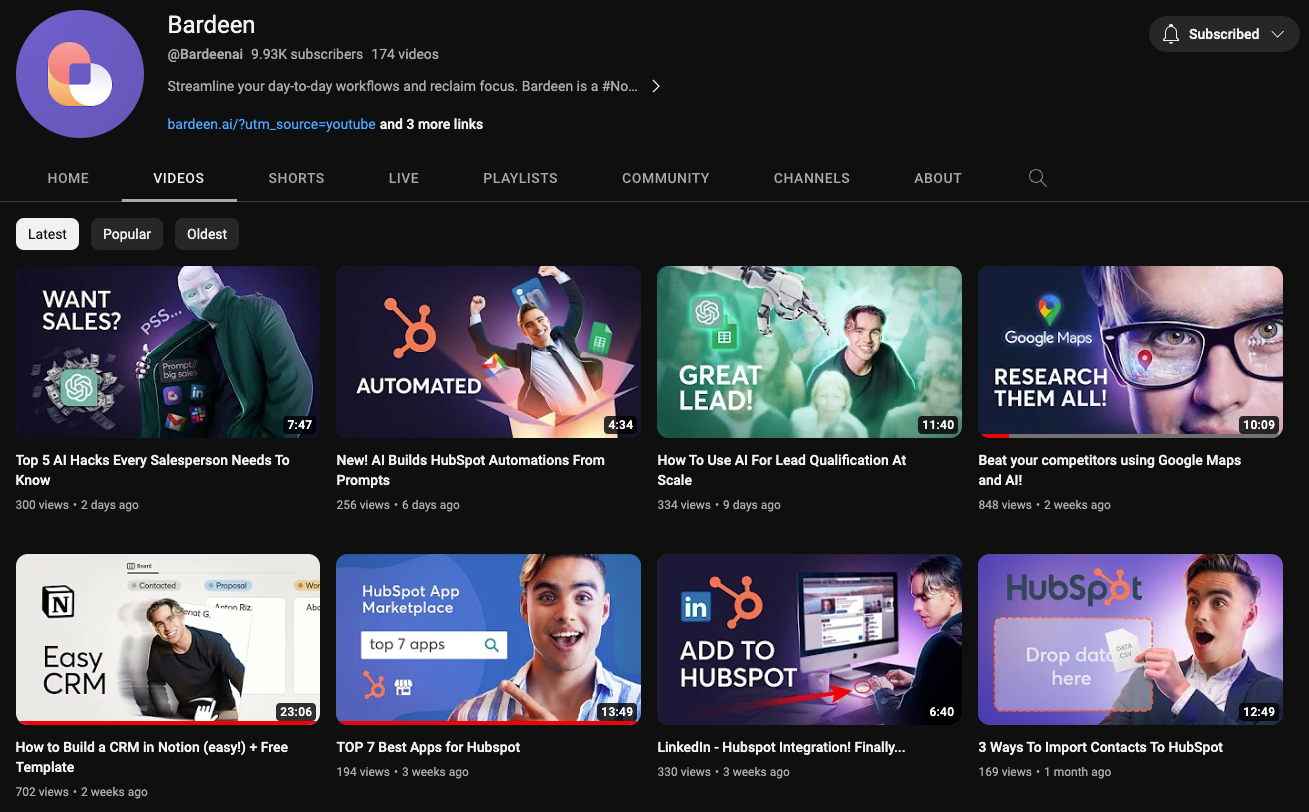Viewport: 1309px width, 812px height.
Task: Open "Top 5 AI Hacks Every Salesperson Needs To Know"
Action: 152,470
